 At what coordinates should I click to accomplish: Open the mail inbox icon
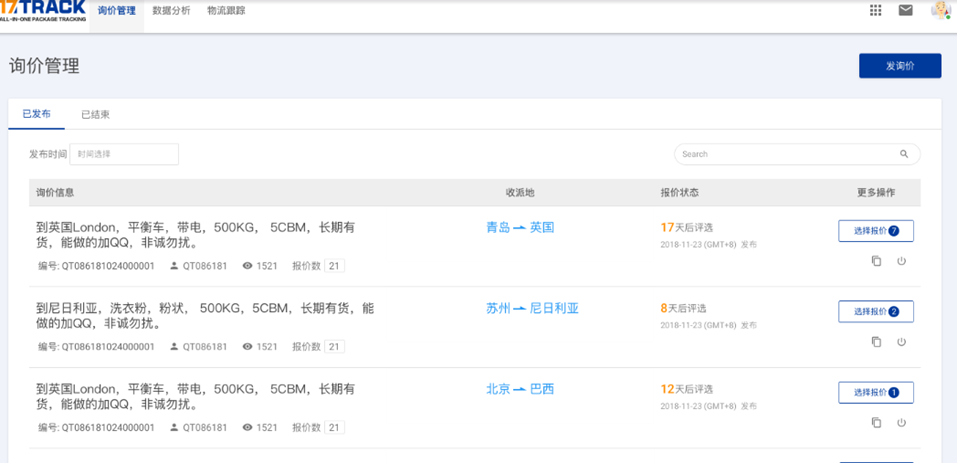pyautogui.click(x=905, y=10)
